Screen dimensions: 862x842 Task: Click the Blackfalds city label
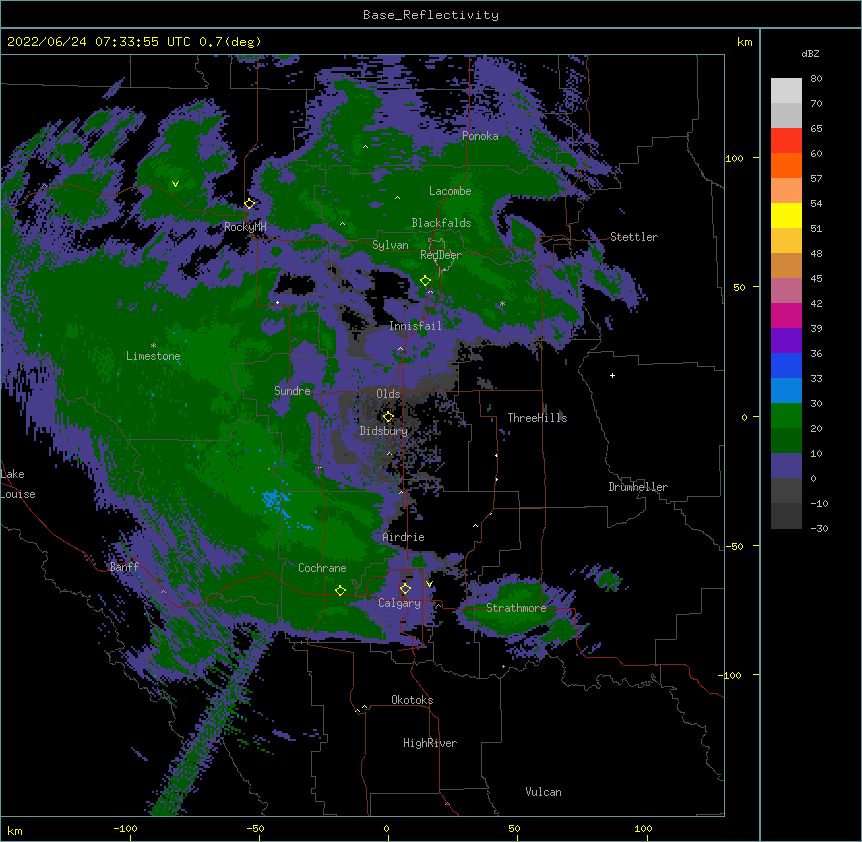[x=441, y=223]
